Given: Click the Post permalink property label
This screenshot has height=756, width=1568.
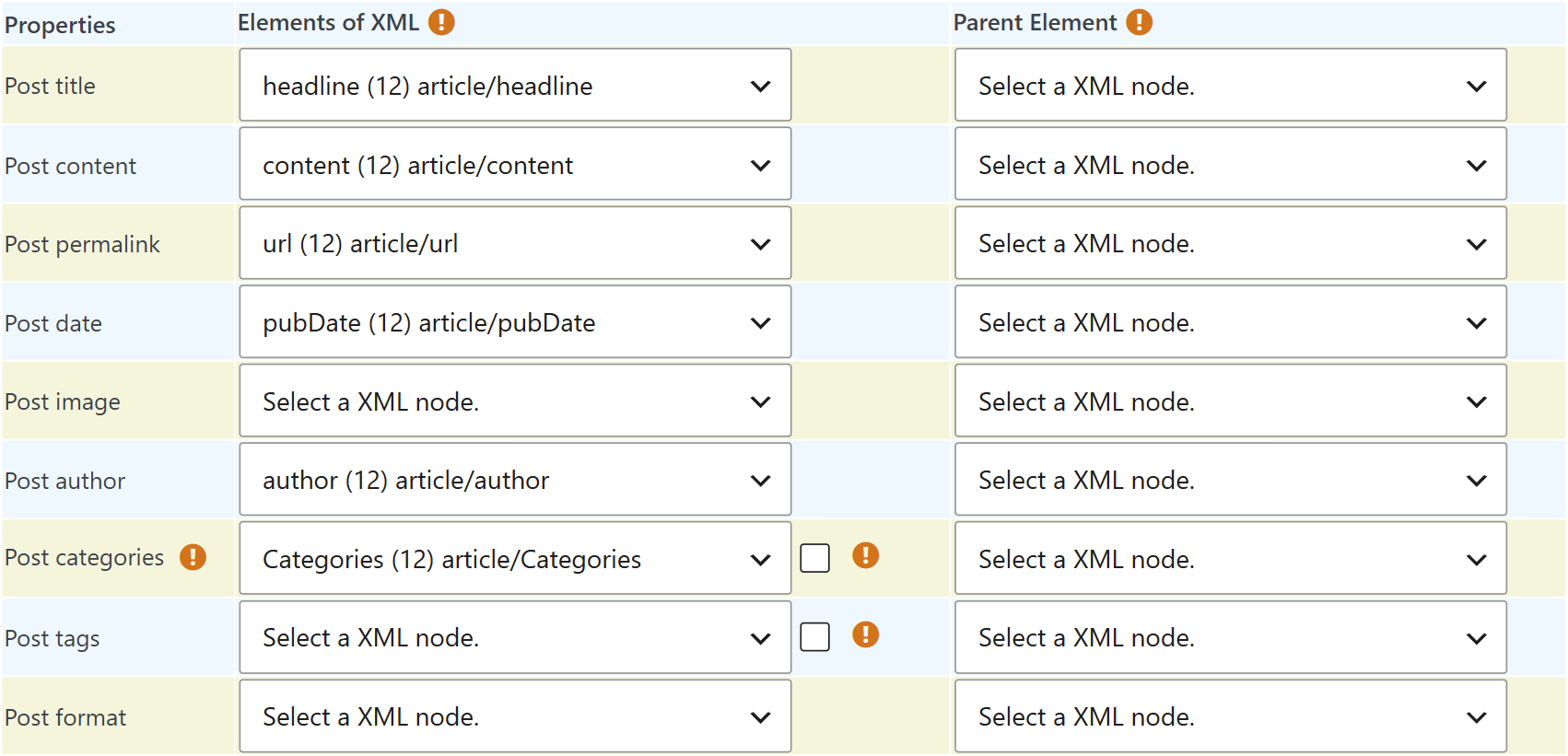Looking at the screenshot, I should coord(82,245).
